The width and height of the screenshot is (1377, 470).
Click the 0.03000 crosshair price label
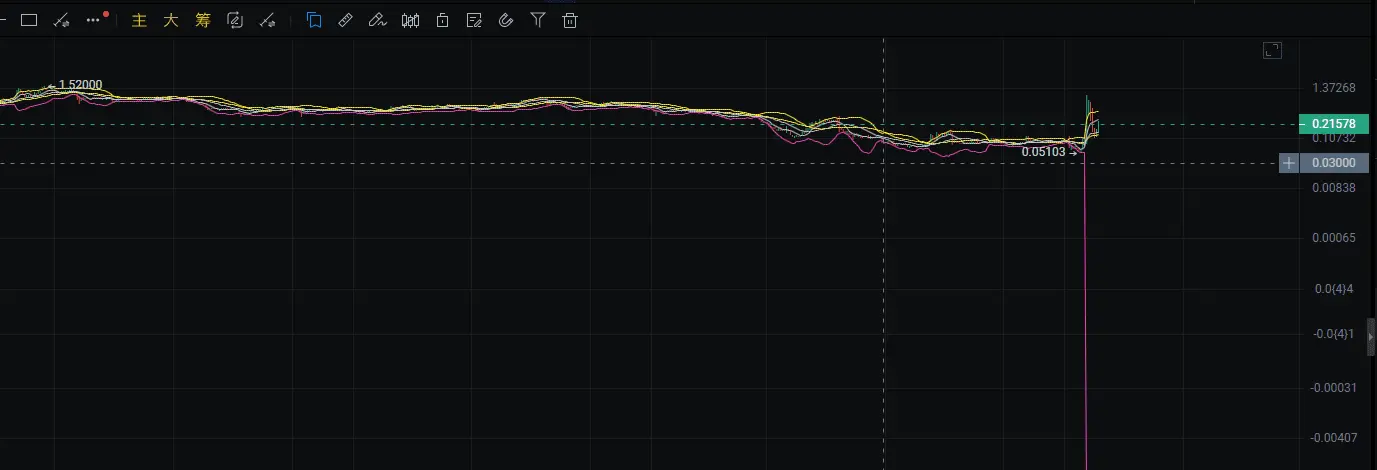click(1333, 163)
